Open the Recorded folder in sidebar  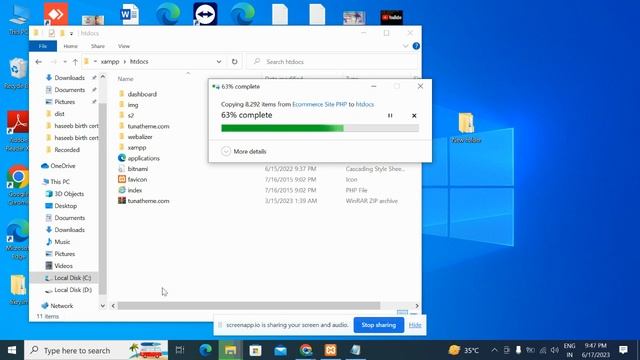(x=67, y=150)
